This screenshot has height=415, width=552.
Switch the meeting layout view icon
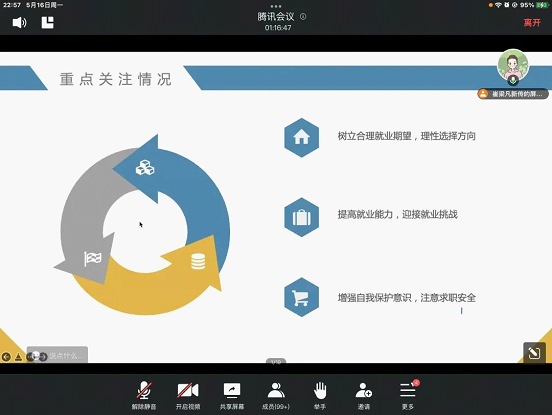(48, 23)
